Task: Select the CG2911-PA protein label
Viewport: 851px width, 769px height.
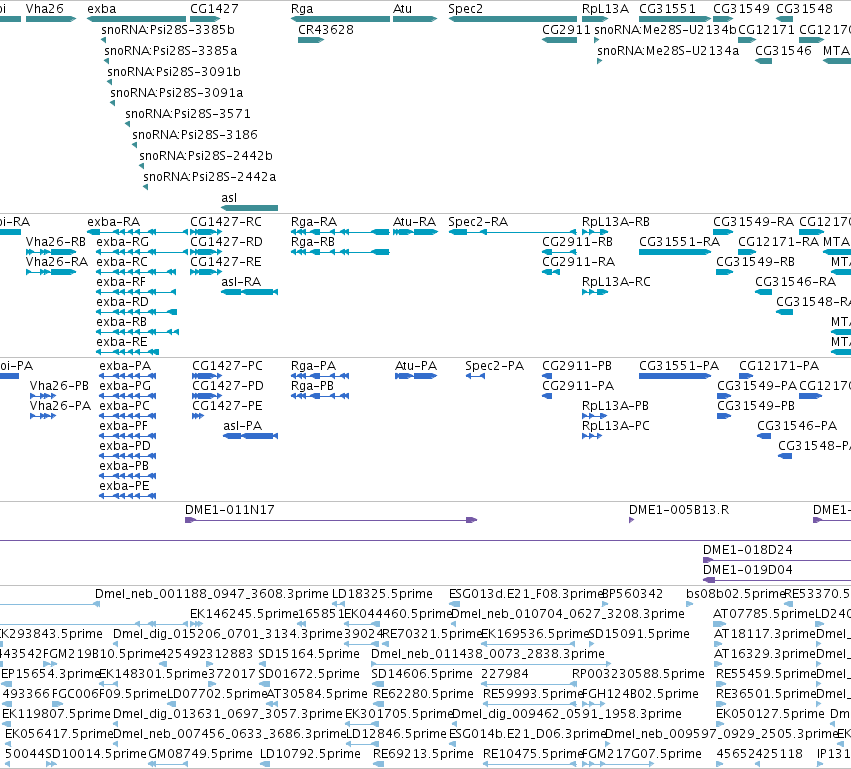Action: click(x=578, y=386)
